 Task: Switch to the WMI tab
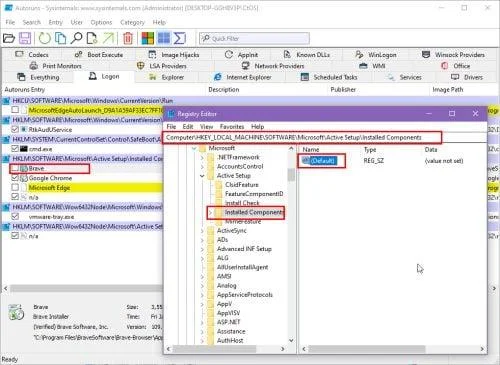coord(372,66)
